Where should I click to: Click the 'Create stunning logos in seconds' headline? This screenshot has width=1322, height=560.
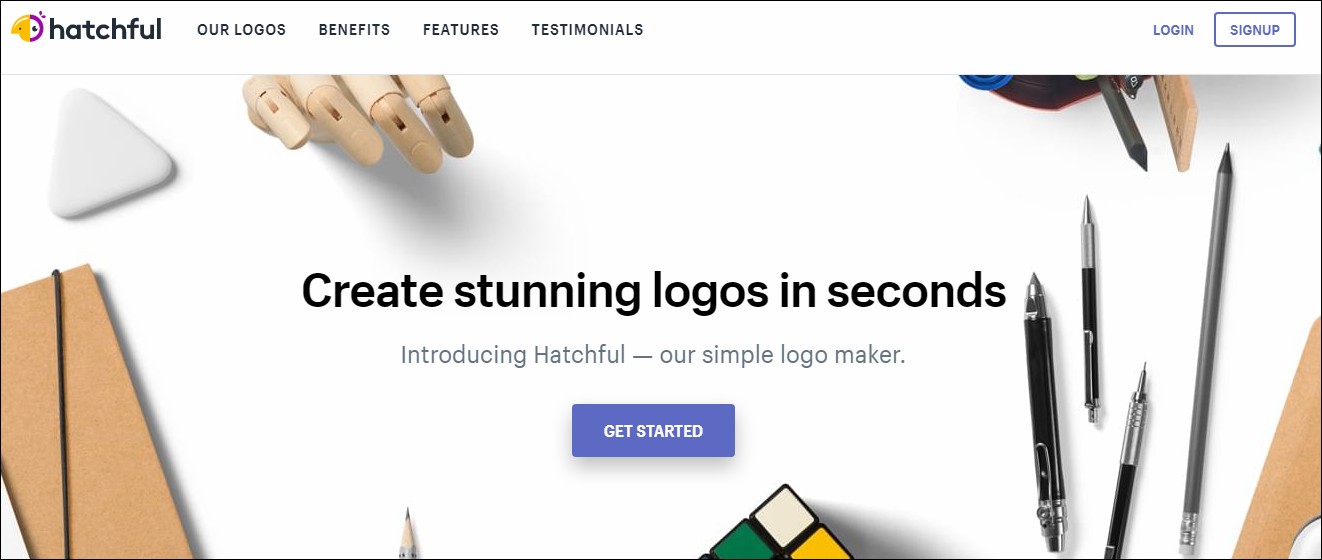tap(653, 290)
